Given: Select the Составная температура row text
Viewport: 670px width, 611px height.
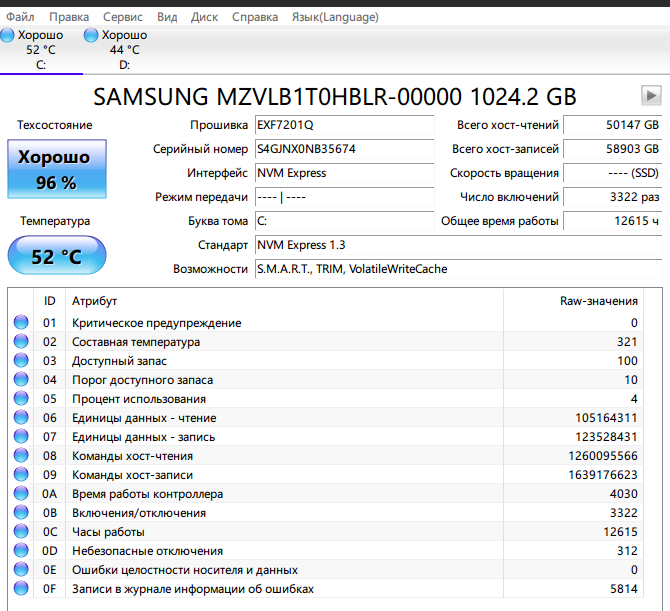Looking at the screenshot, I should (136, 342).
